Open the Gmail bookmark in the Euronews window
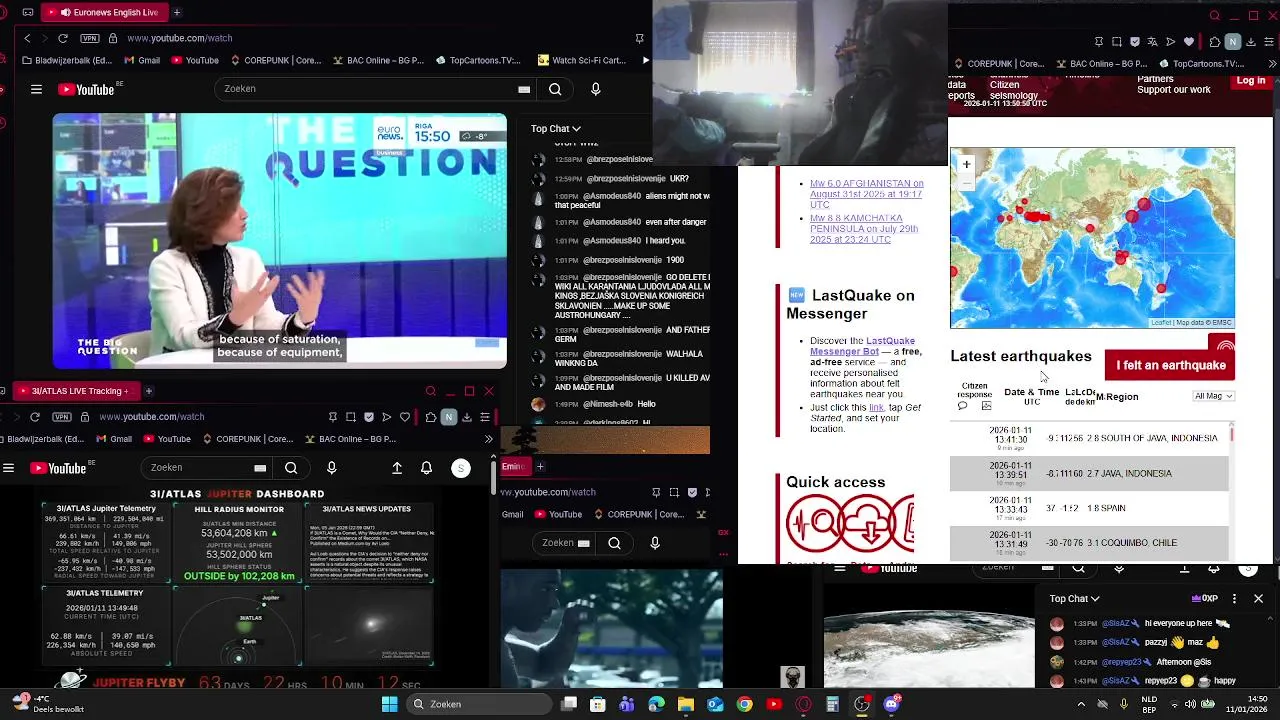This screenshot has width=1280, height=720. (141, 60)
